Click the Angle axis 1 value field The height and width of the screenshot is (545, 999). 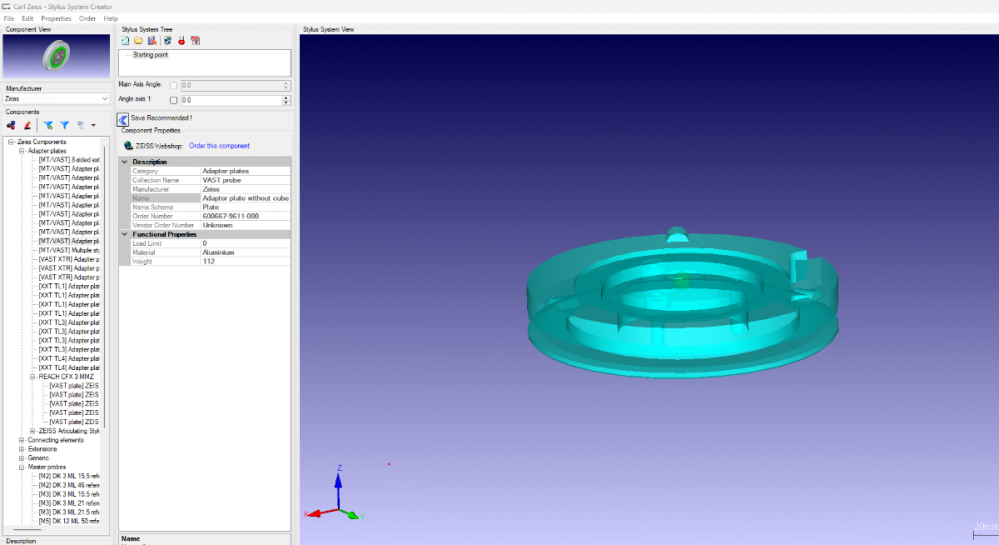230,100
